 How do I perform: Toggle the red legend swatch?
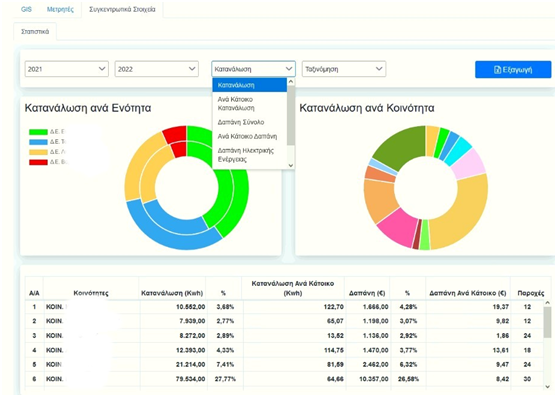click(x=38, y=162)
